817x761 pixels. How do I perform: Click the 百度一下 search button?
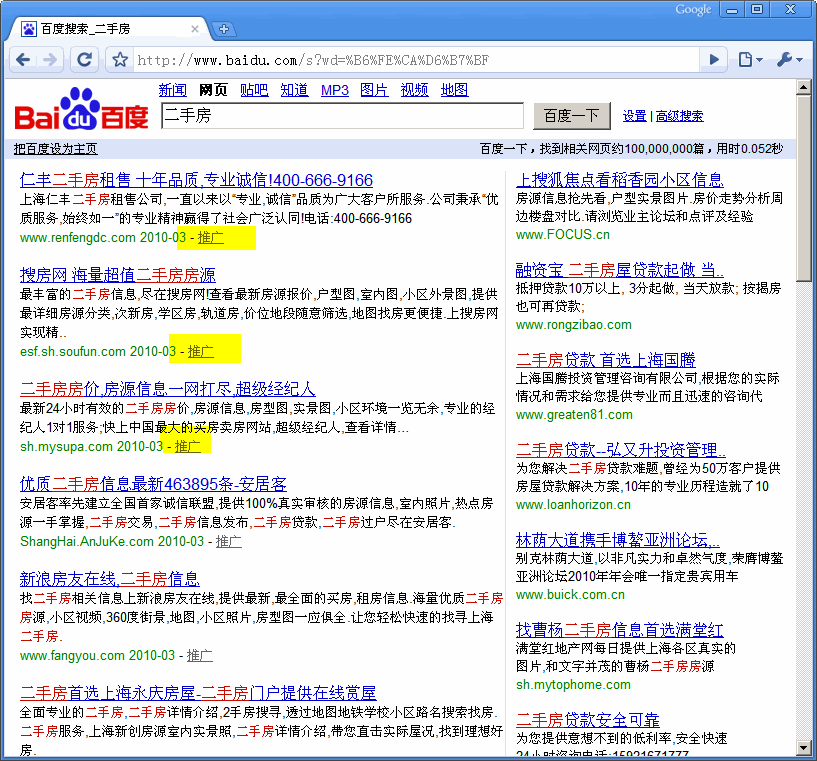pyautogui.click(x=572, y=116)
